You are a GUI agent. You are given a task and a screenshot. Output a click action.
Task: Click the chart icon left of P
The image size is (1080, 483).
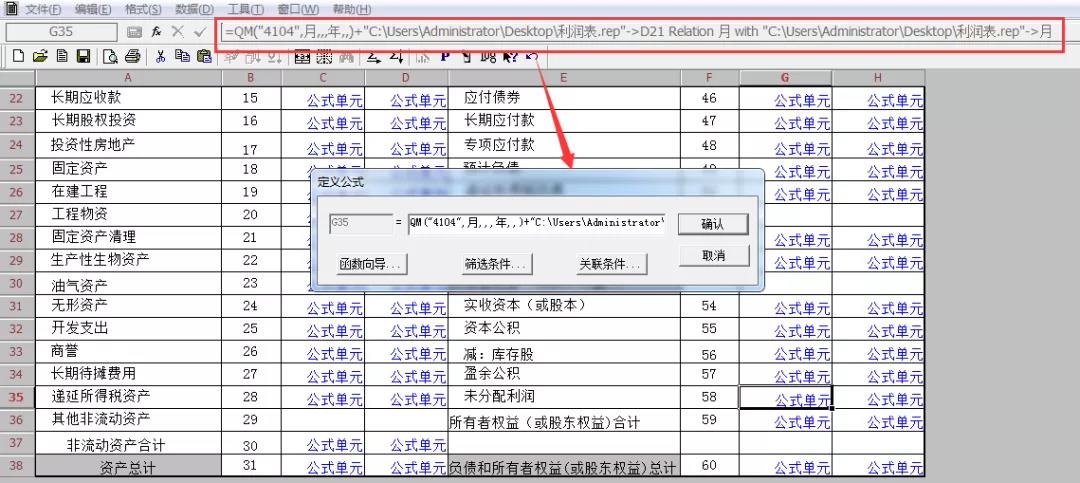coord(424,56)
